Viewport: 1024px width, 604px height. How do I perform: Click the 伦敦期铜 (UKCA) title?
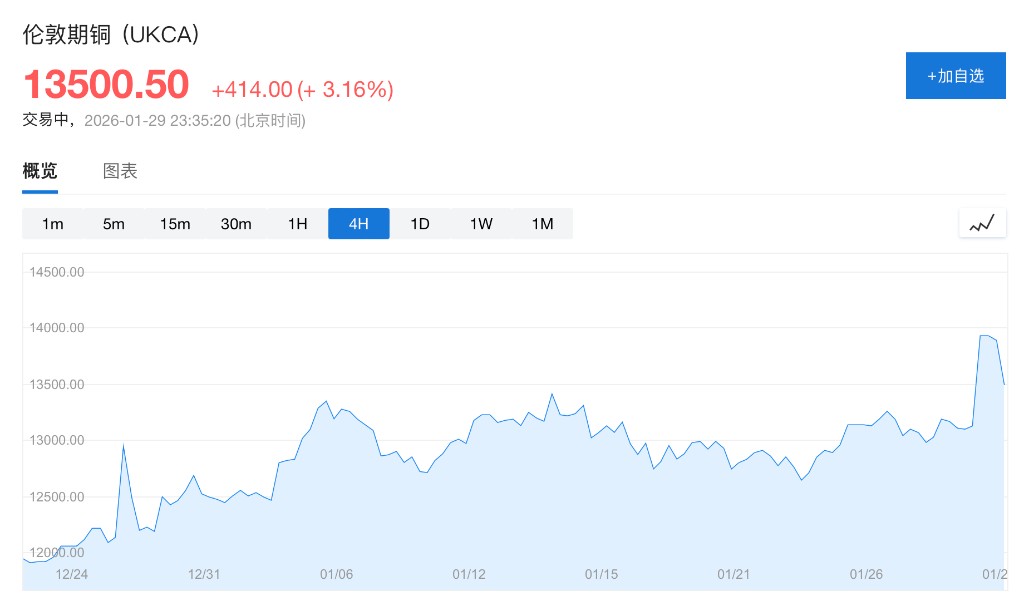click(112, 34)
